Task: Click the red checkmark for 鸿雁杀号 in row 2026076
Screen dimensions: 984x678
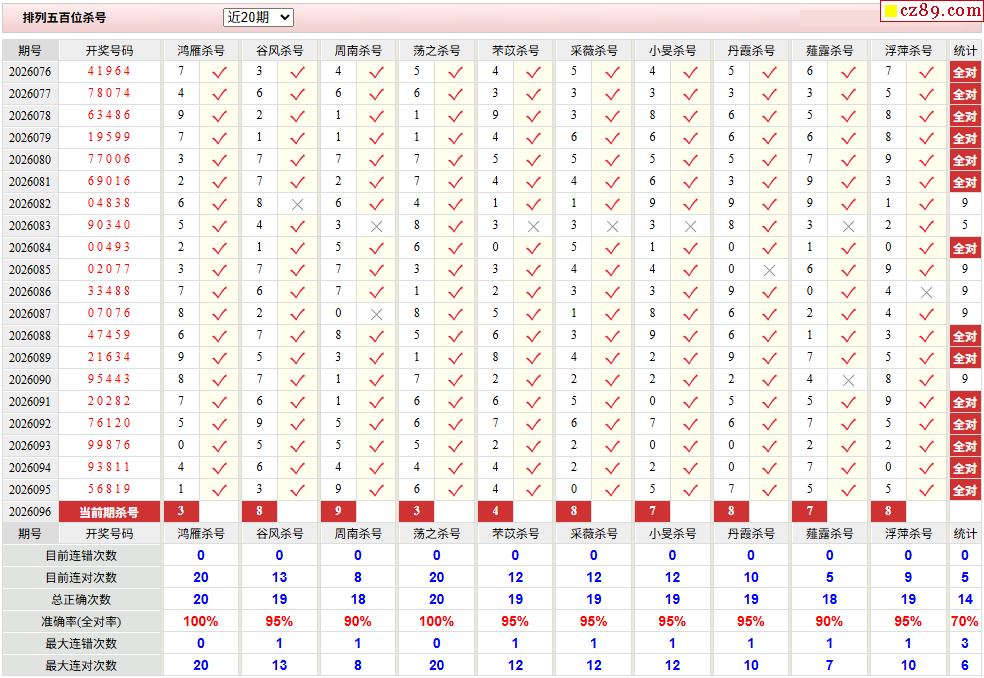Action: [x=219, y=72]
